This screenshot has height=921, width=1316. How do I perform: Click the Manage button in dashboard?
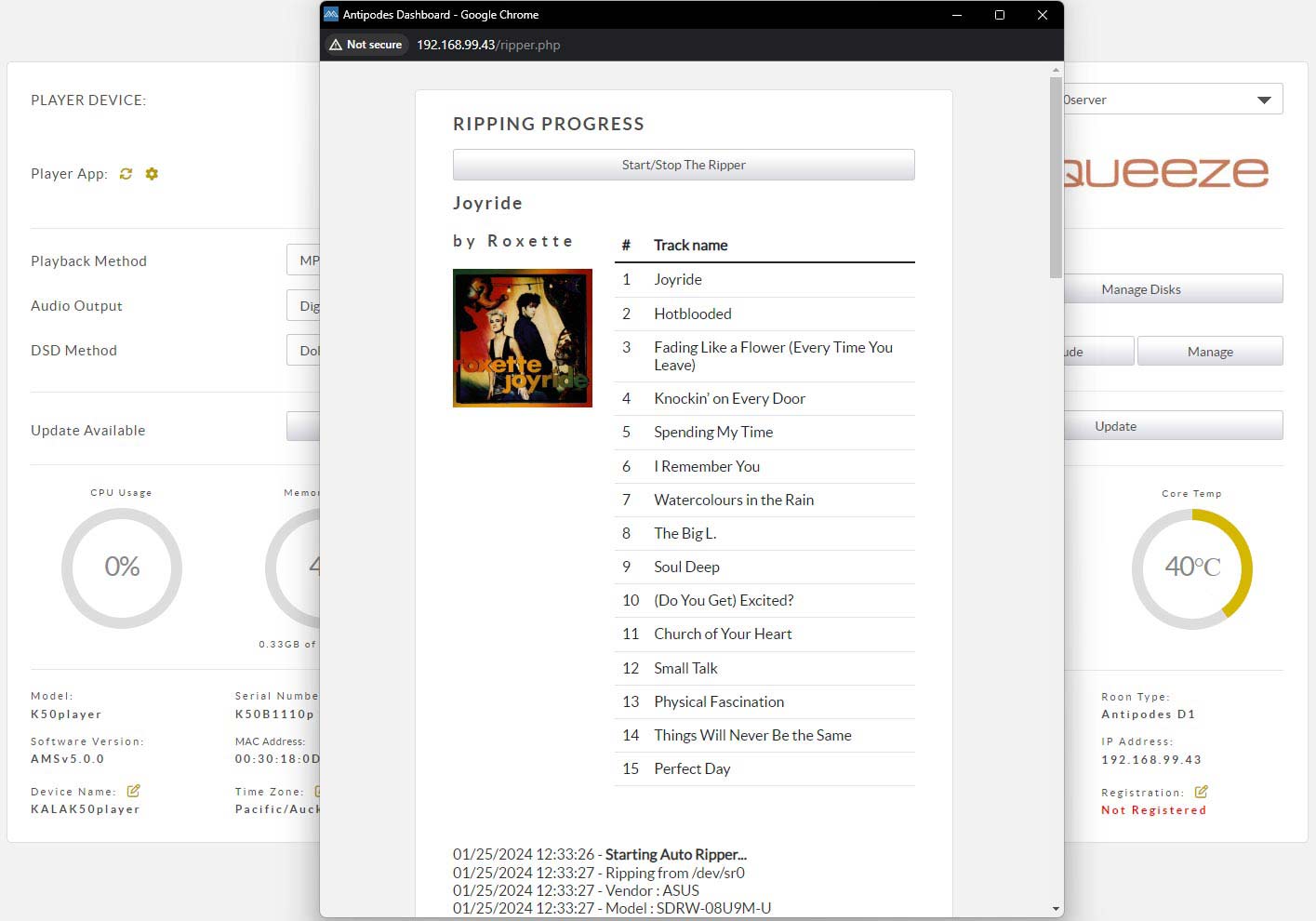coord(1210,352)
